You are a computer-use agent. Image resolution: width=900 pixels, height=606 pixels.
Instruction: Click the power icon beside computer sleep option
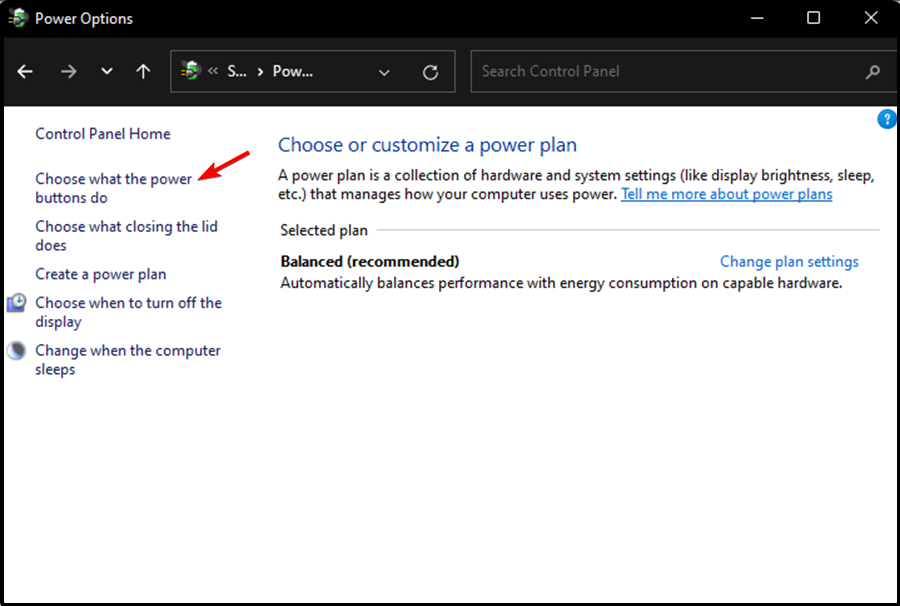pos(16,350)
